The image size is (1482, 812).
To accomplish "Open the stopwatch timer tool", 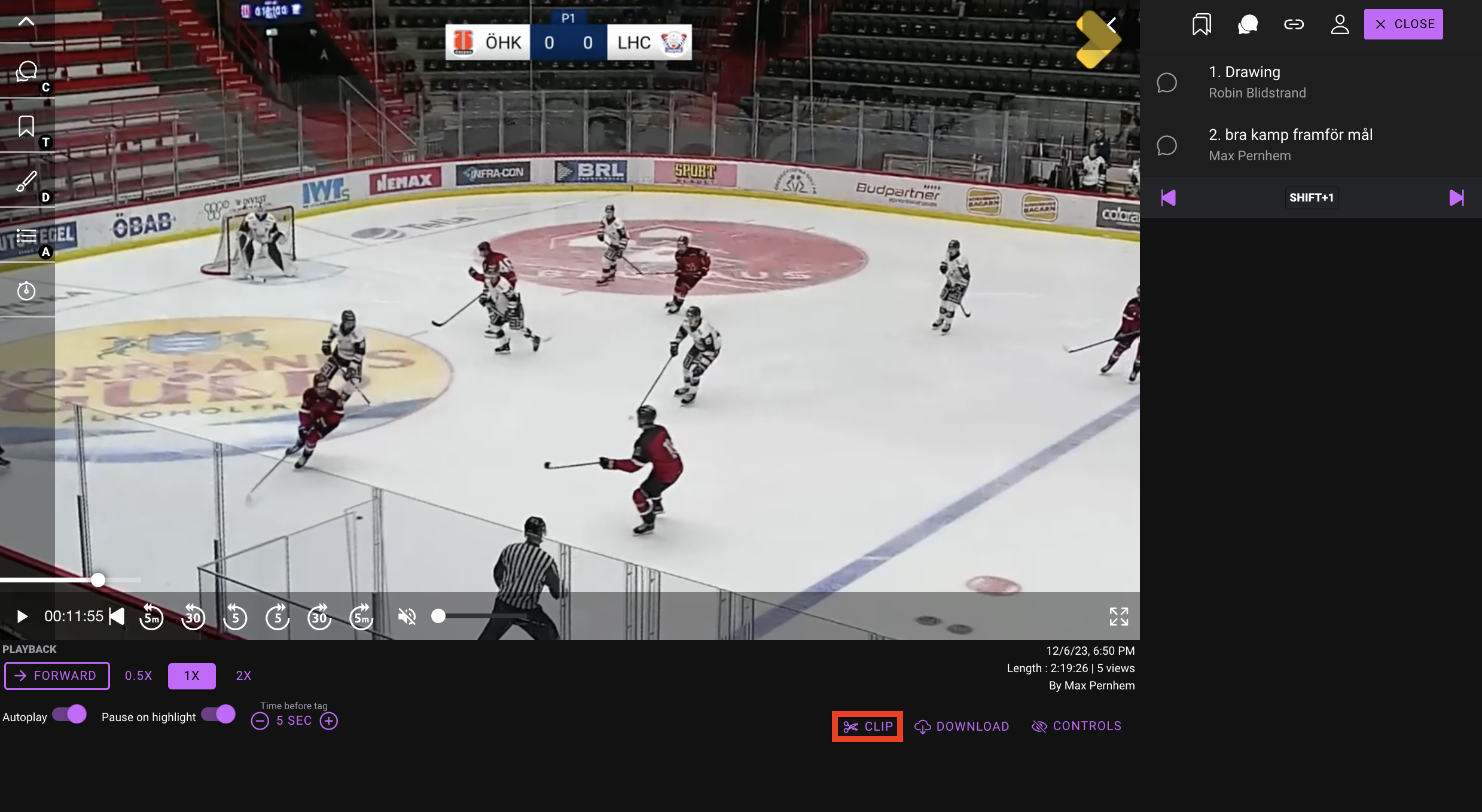I will tap(26, 291).
